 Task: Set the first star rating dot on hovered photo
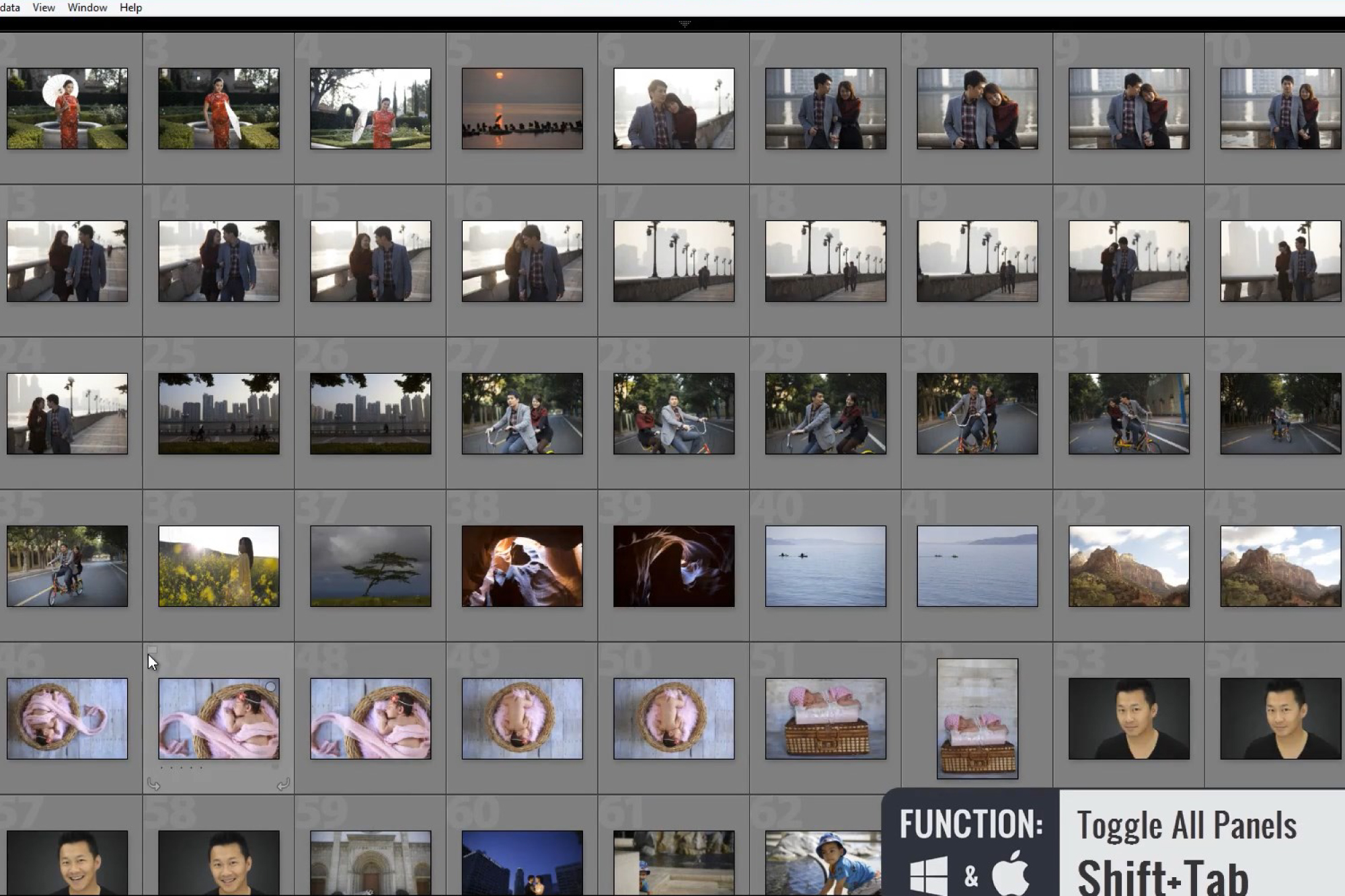[x=162, y=768]
